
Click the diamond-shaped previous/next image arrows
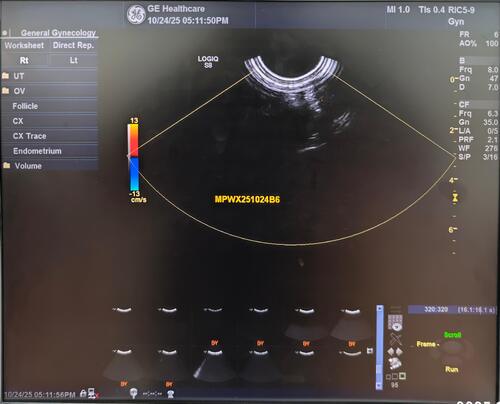[x=395, y=352]
